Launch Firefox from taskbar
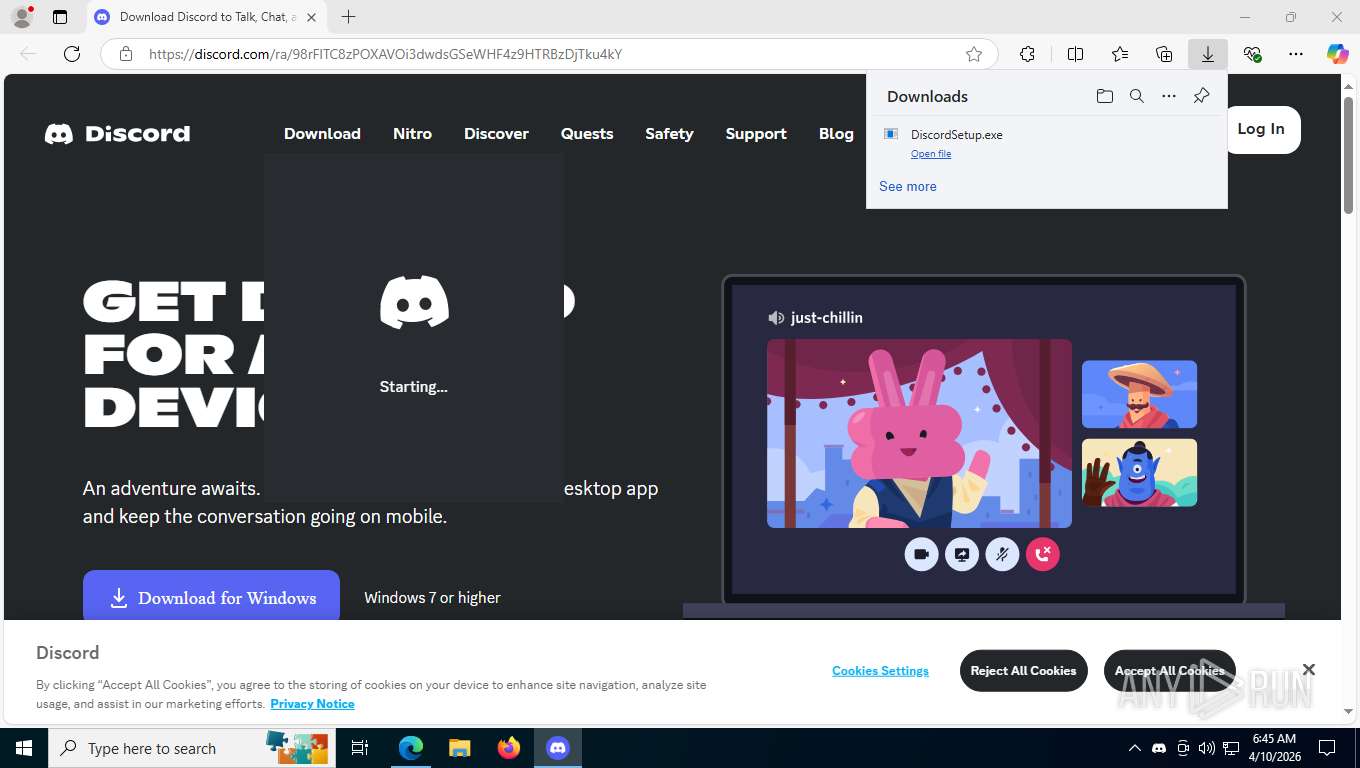The width and height of the screenshot is (1360, 768). coord(509,748)
